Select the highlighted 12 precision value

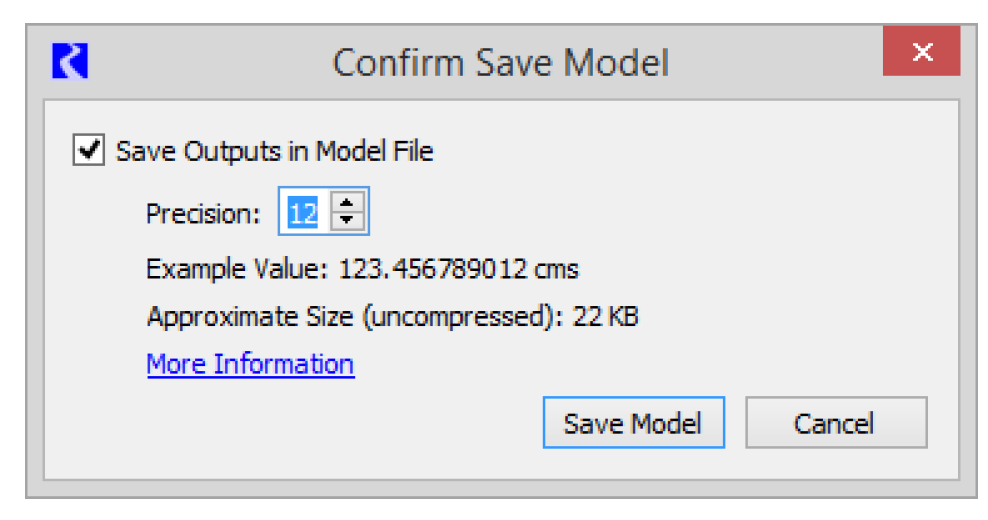click(x=303, y=212)
